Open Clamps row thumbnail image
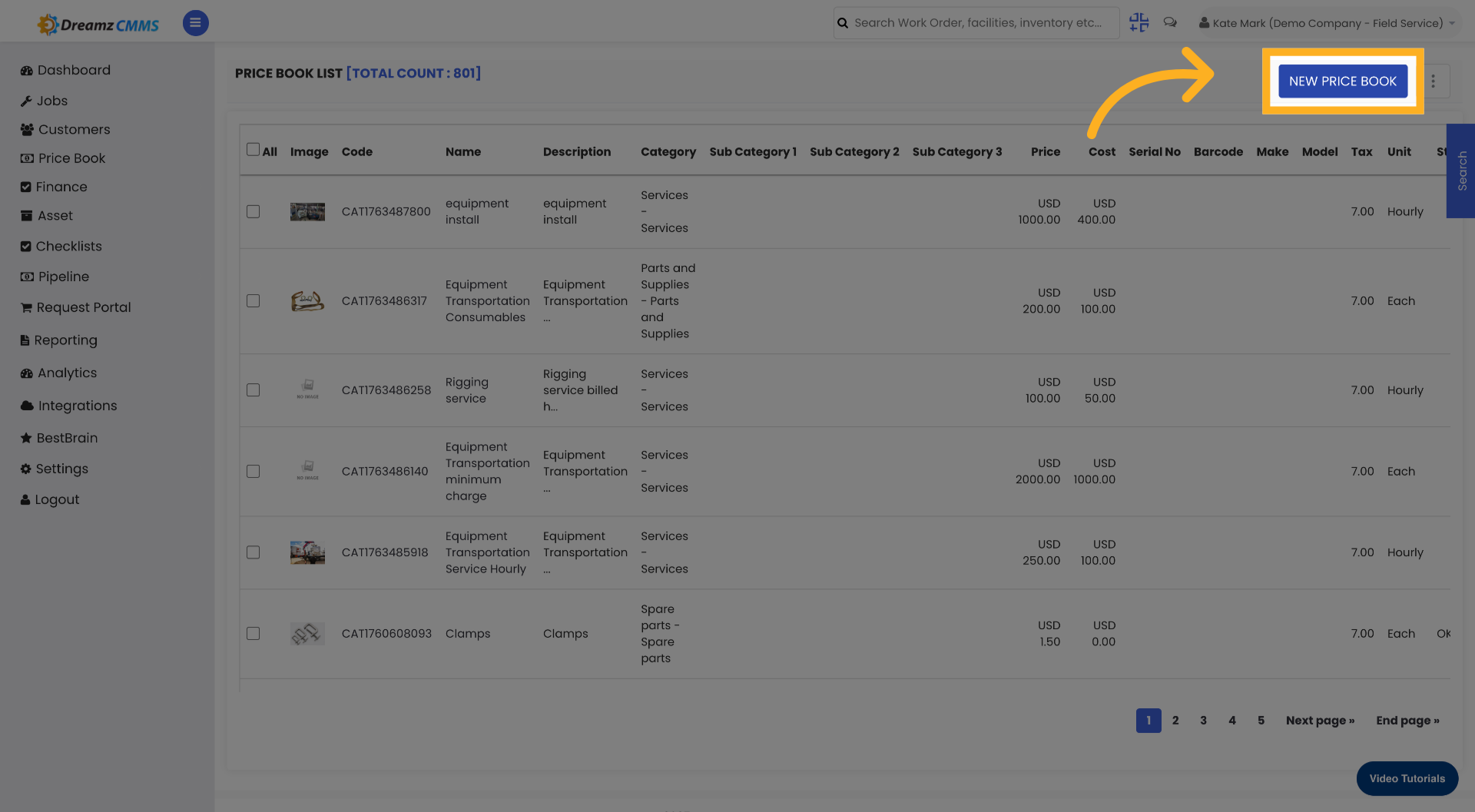1475x812 pixels. tap(307, 633)
